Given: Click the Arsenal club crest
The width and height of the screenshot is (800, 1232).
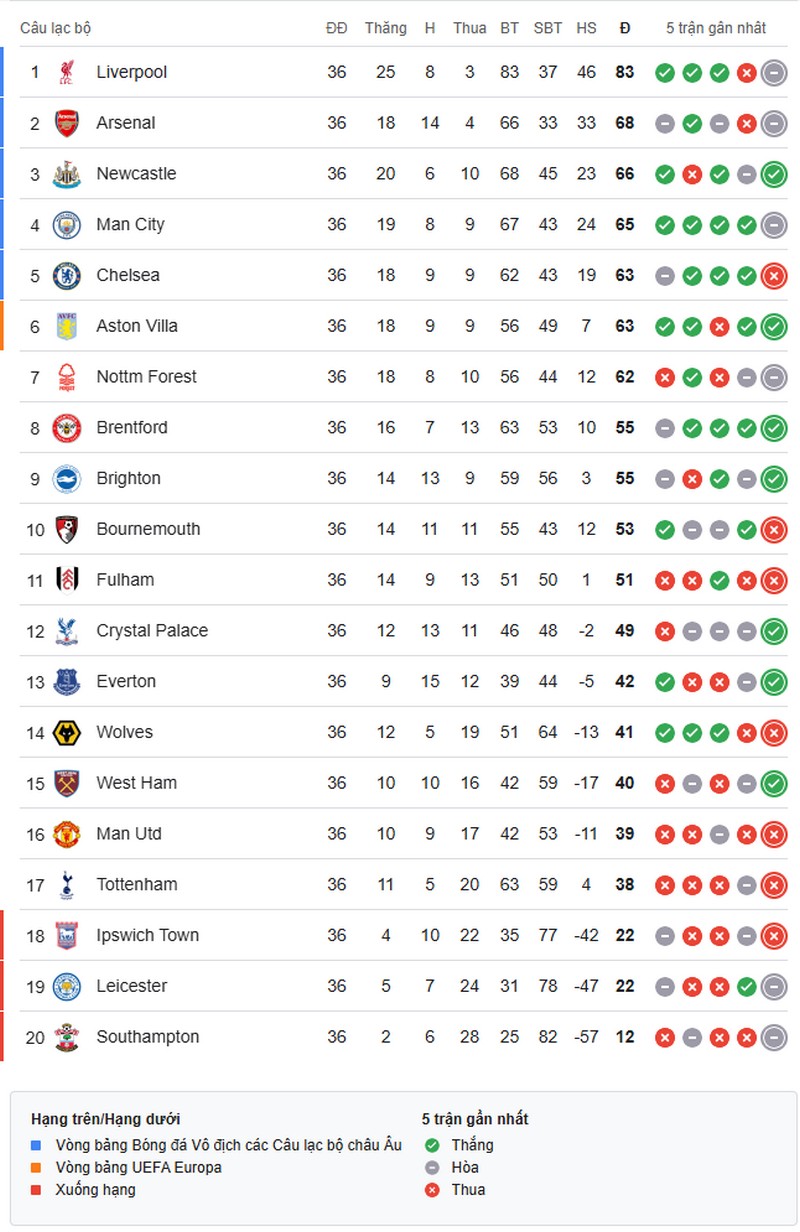Looking at the screenshot, I should tap(66, 123).
